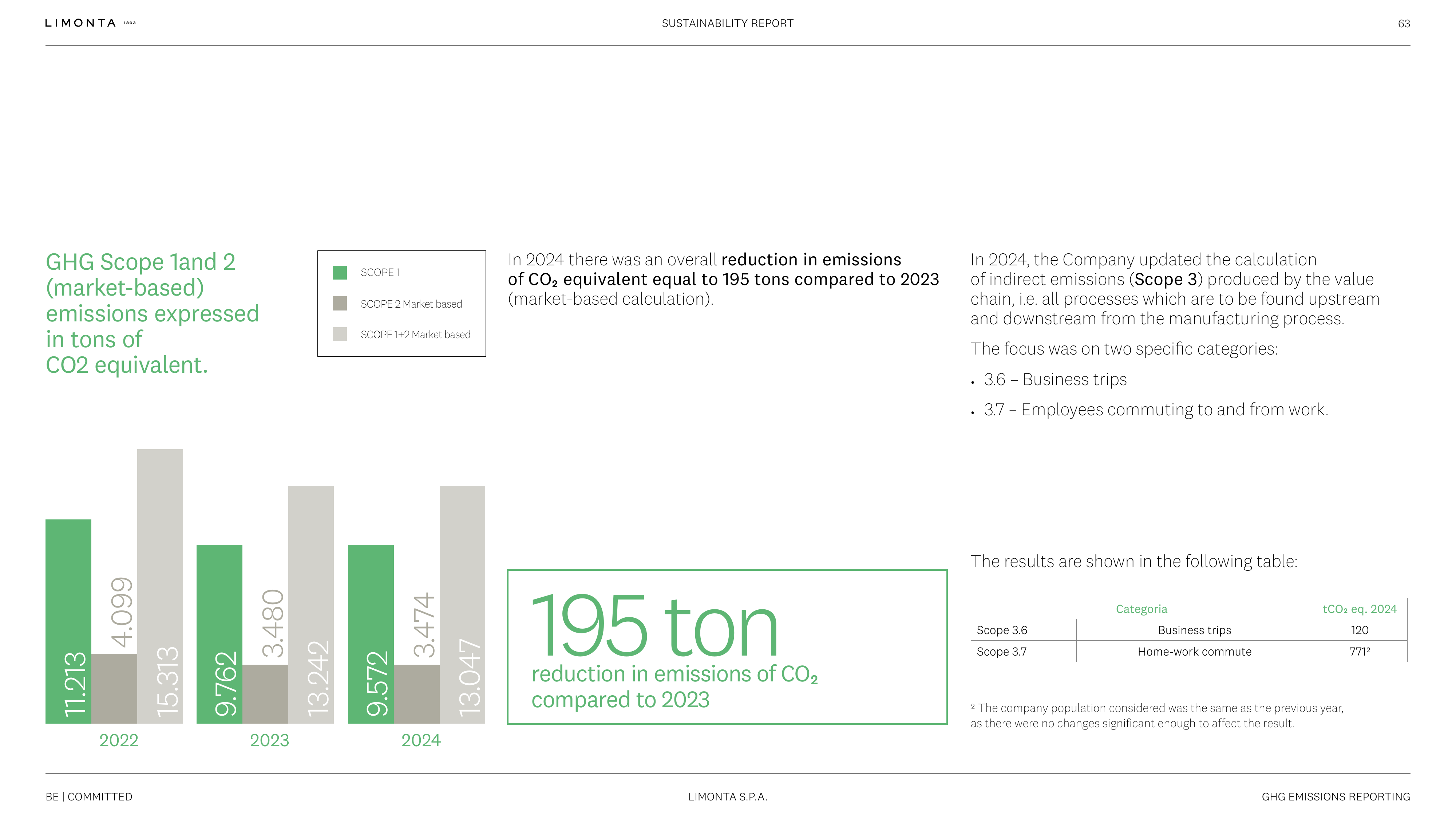The width and height of the screenshot is (1456, 819).
Task: Click the 2024 year axis label
Action: click(x=421, y=740)
